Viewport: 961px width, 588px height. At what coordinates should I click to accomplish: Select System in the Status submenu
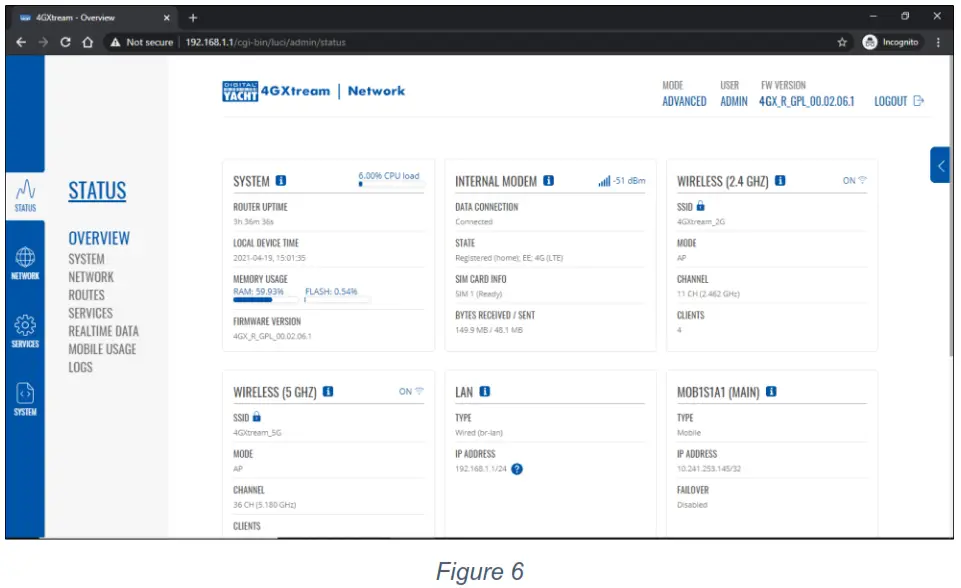point(86,259)
